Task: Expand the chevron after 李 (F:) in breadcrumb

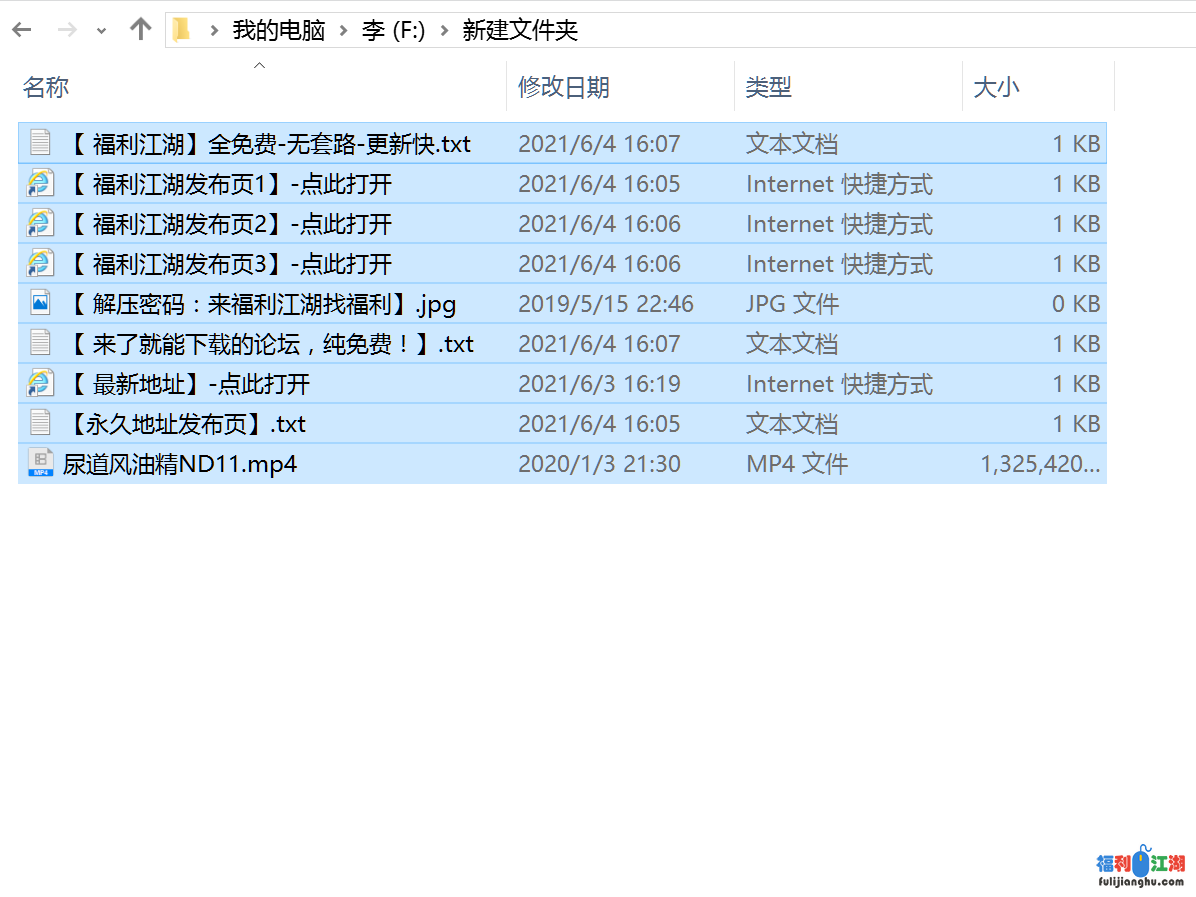Action: (x=444, y=31)
